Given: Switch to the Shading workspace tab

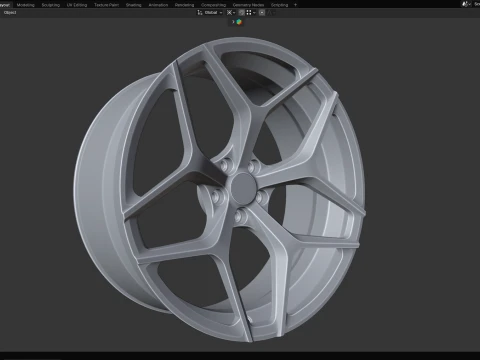Looking at the screenshot, I should [133, 5].
